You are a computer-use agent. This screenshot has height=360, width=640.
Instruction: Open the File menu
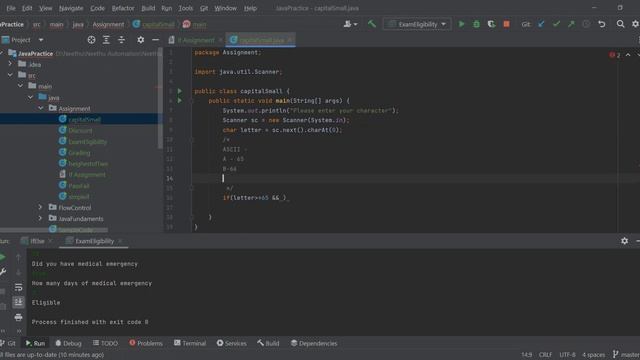(11, 8)
